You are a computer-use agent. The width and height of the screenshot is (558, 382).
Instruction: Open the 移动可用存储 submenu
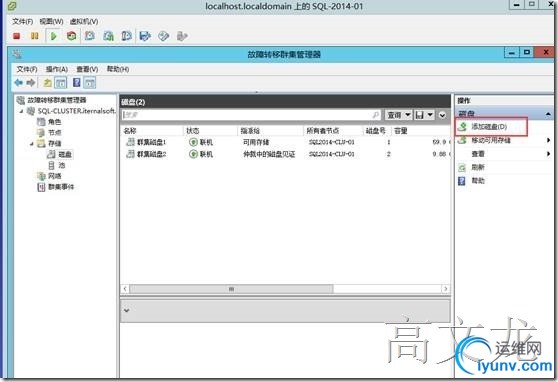[548, 140]
